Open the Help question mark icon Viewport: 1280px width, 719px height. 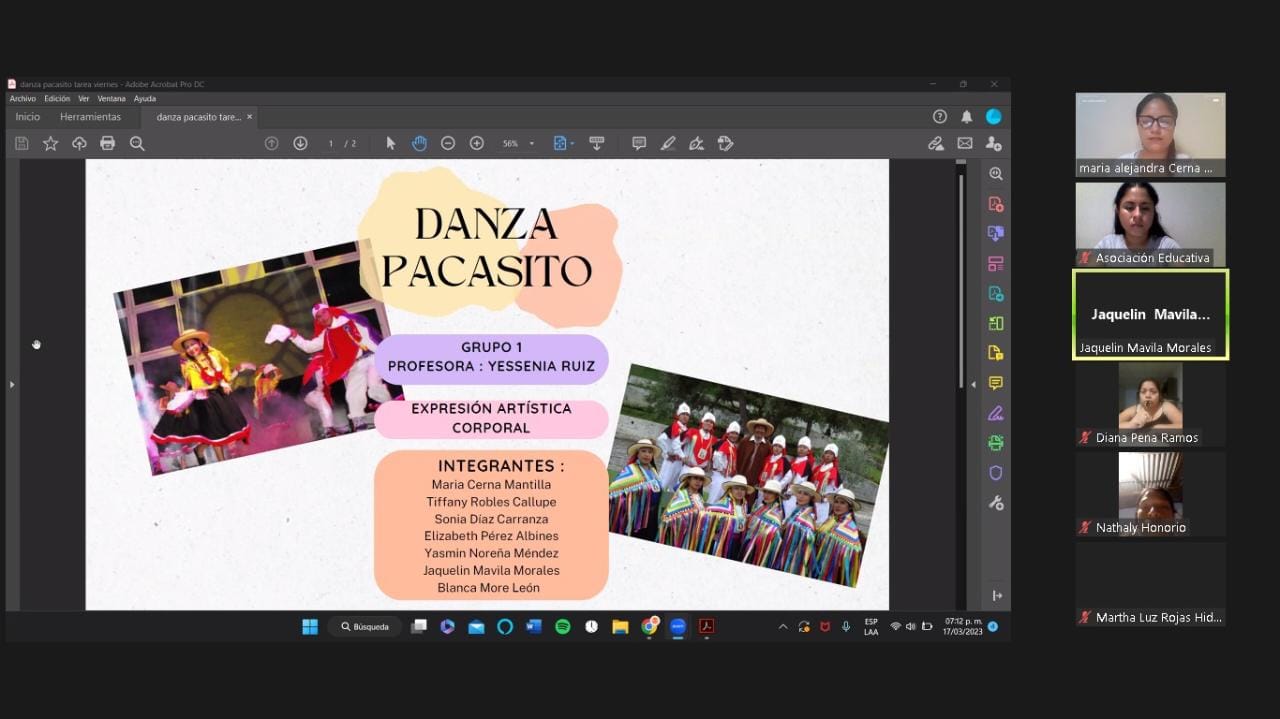[x=939, y=116]
